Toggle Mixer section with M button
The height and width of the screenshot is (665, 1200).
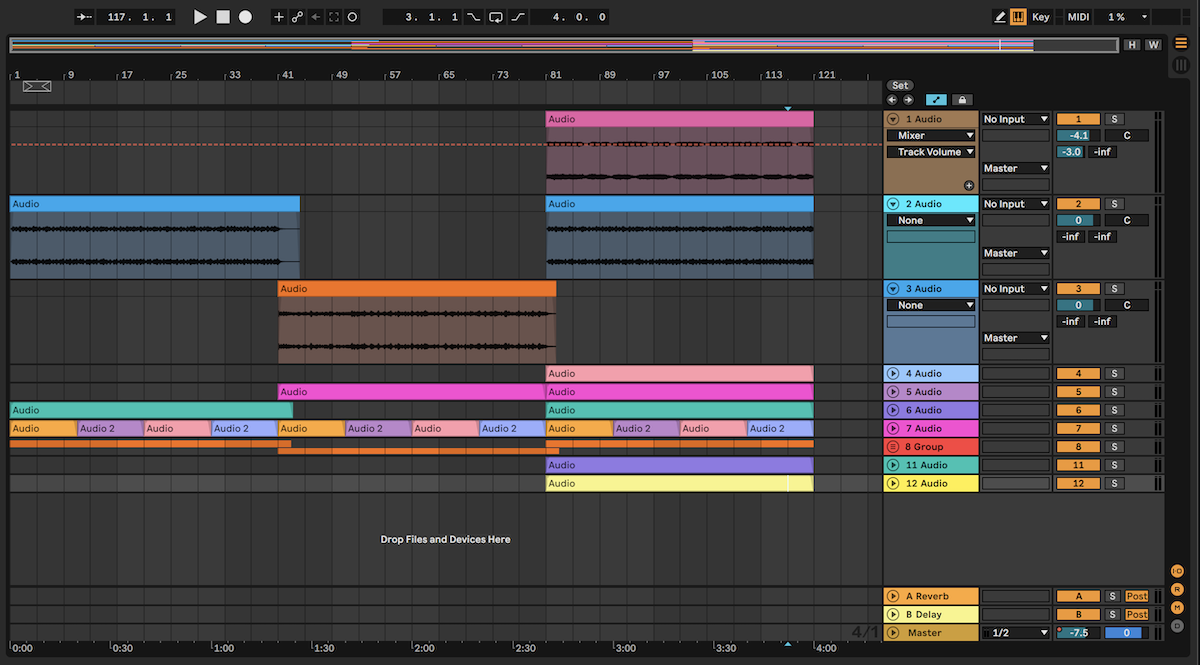[x=1177, y=608]
